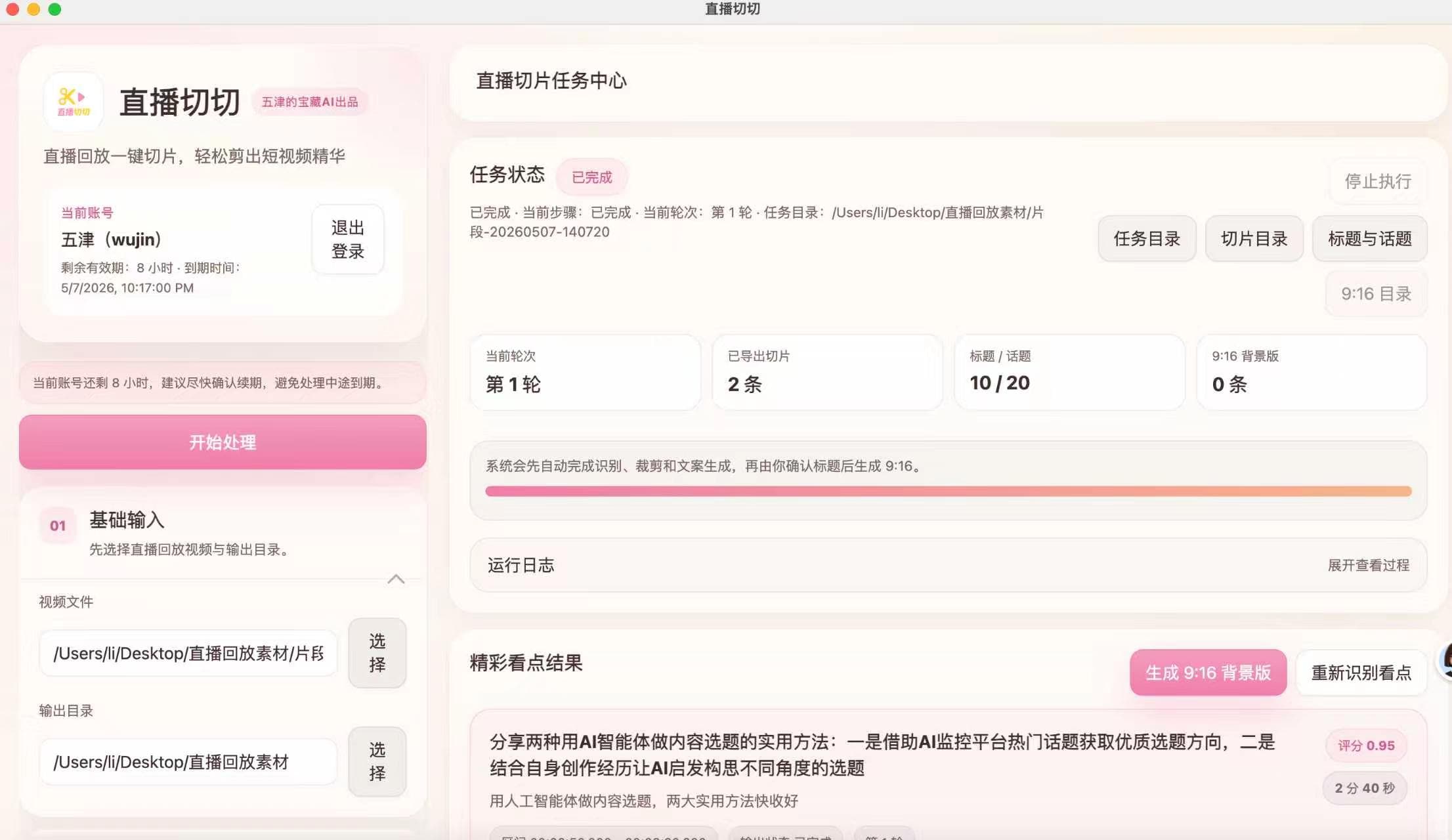Click the 输出目录 path input field

(x=188, y=762)
